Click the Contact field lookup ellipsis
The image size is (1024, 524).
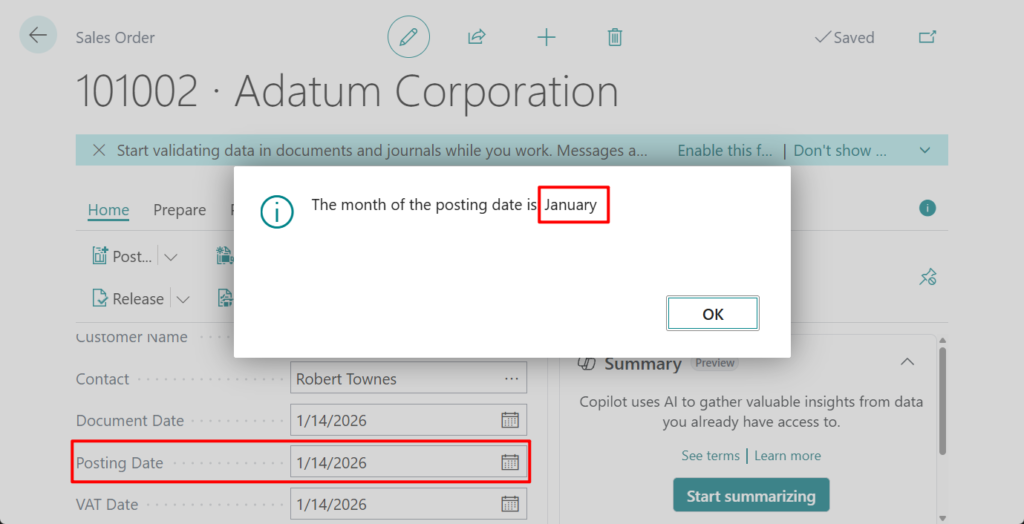coord(512,379)
